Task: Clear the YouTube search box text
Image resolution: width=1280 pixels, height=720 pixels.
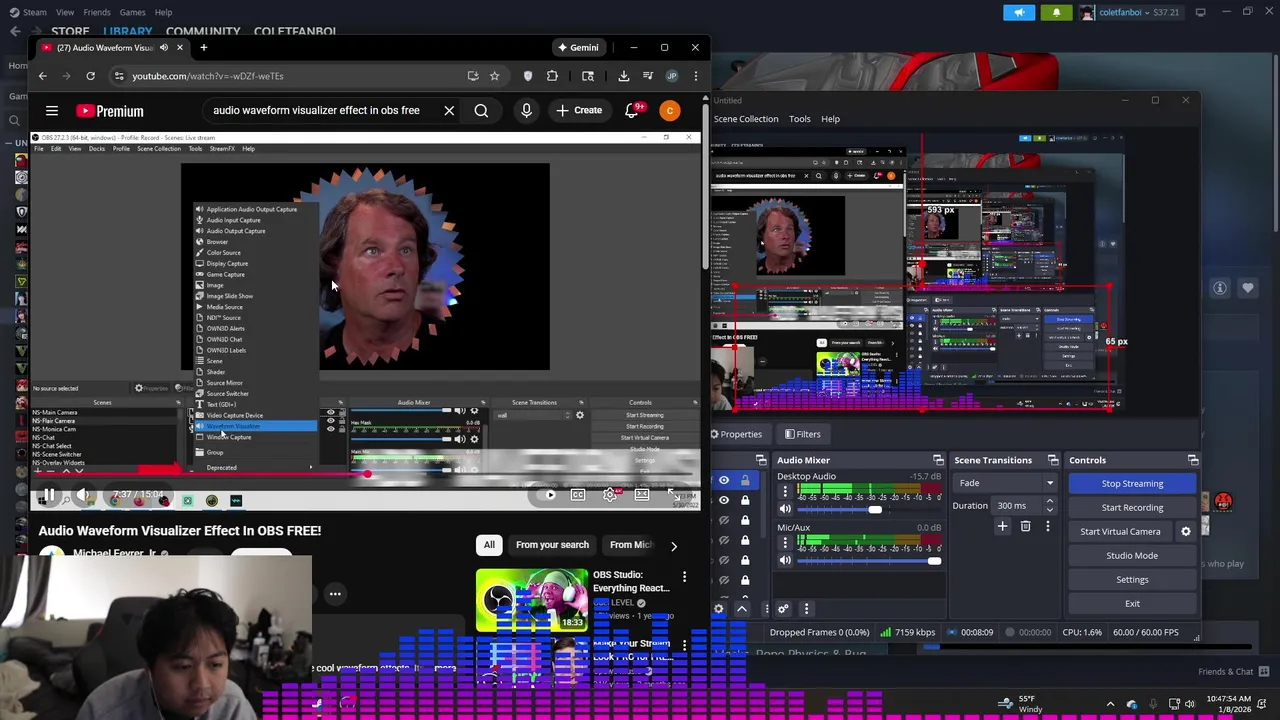Action: [x=449, y=111]
